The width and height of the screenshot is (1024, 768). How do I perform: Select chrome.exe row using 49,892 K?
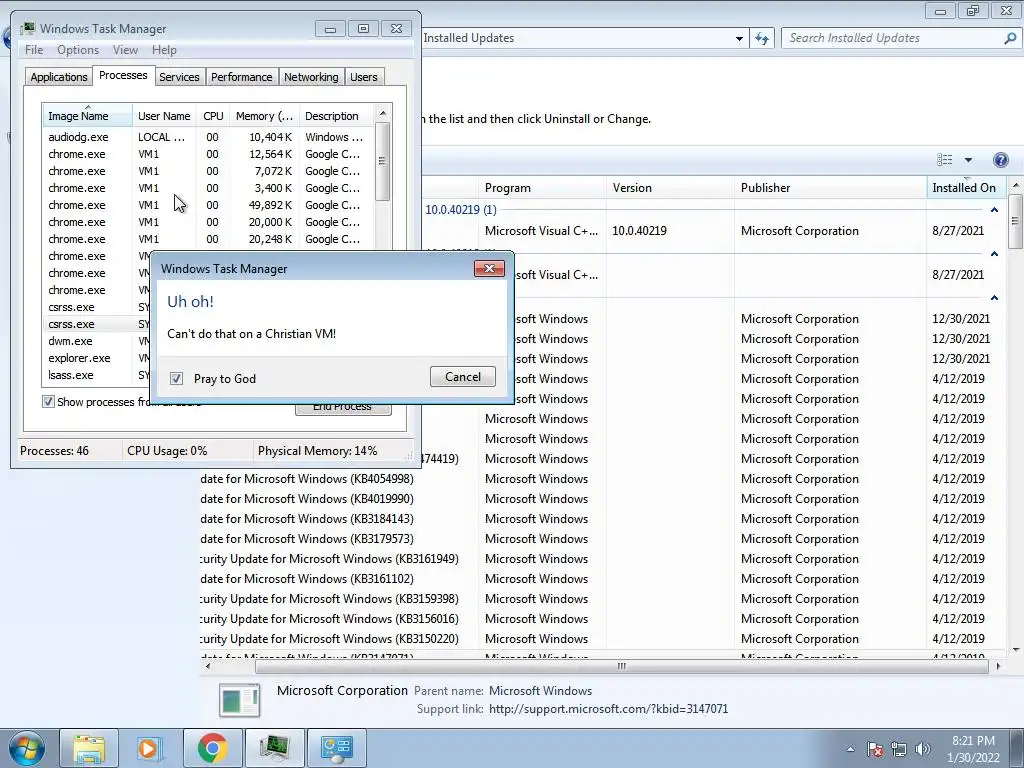[208, 205]
